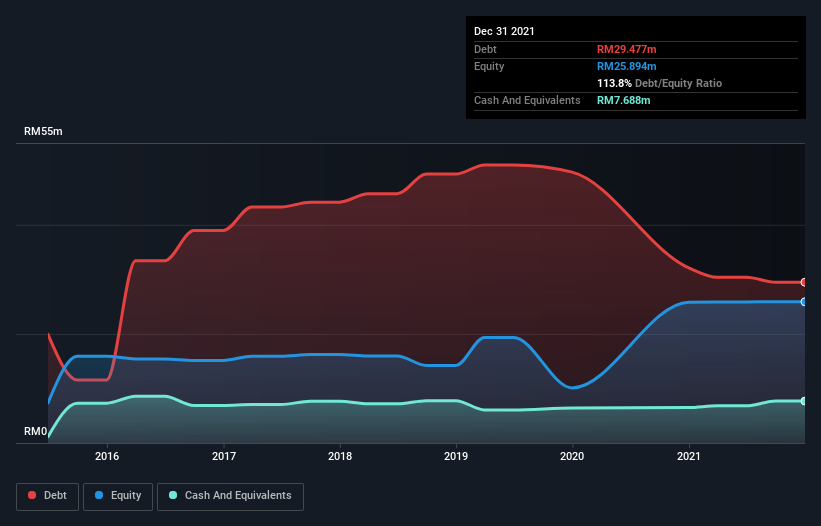Select the blue Equity endpoint marker
The width and height of the screenshot is (821, 526).
click(x=803, y=302)
